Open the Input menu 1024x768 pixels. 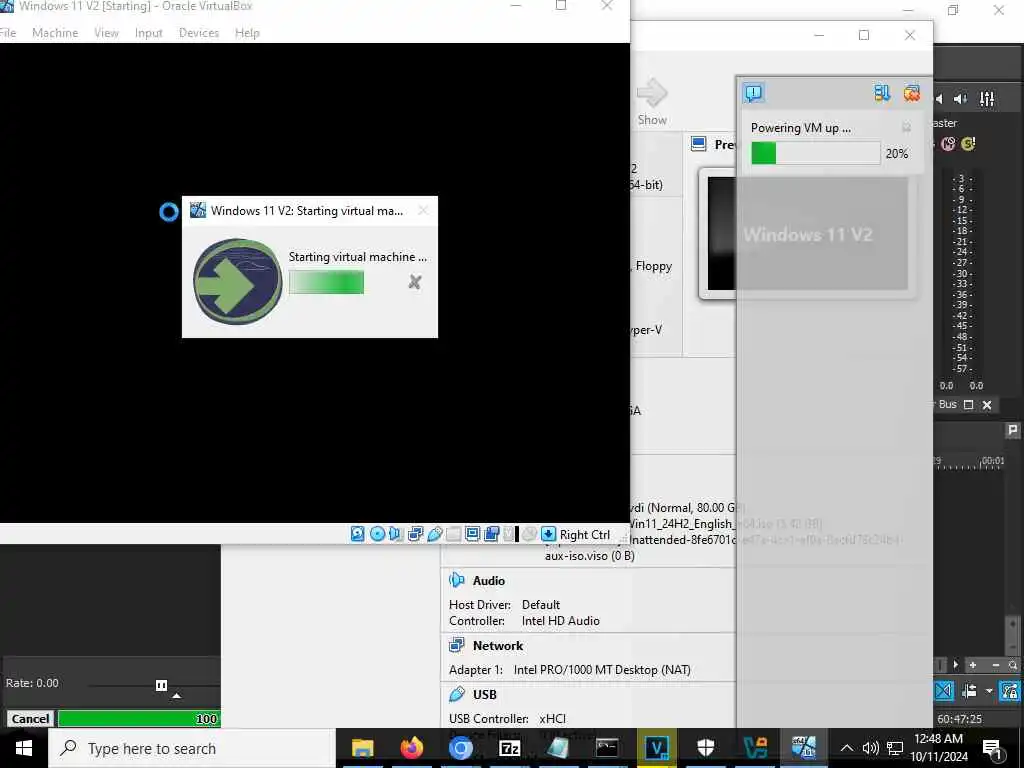tap(148, 33)
